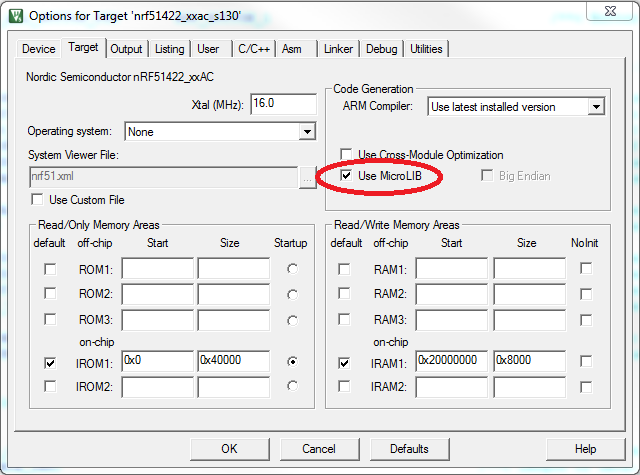Screen dimensions: 640x475
Task: Select ROM3 Startup radio button
Action: tap(292, 320)
